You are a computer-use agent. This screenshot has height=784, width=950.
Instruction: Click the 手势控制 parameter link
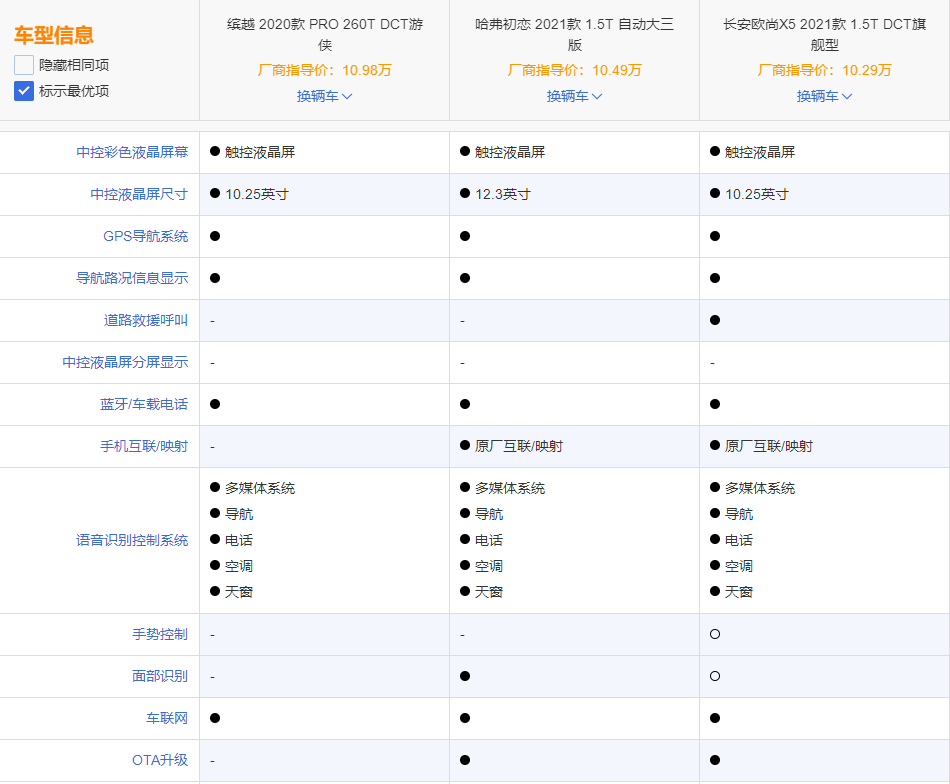pyautogui.click(x=160, y=634)
